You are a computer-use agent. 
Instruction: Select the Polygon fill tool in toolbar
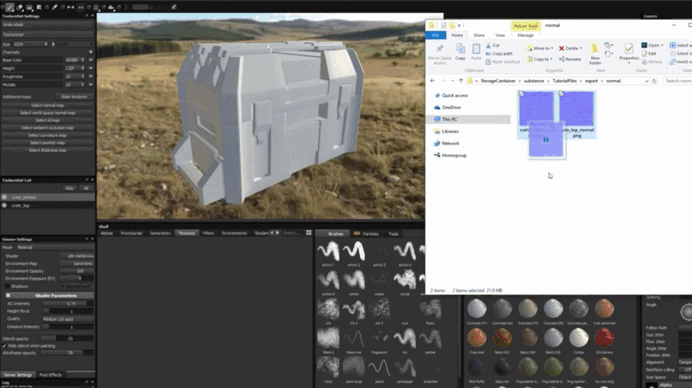(39, 7)
